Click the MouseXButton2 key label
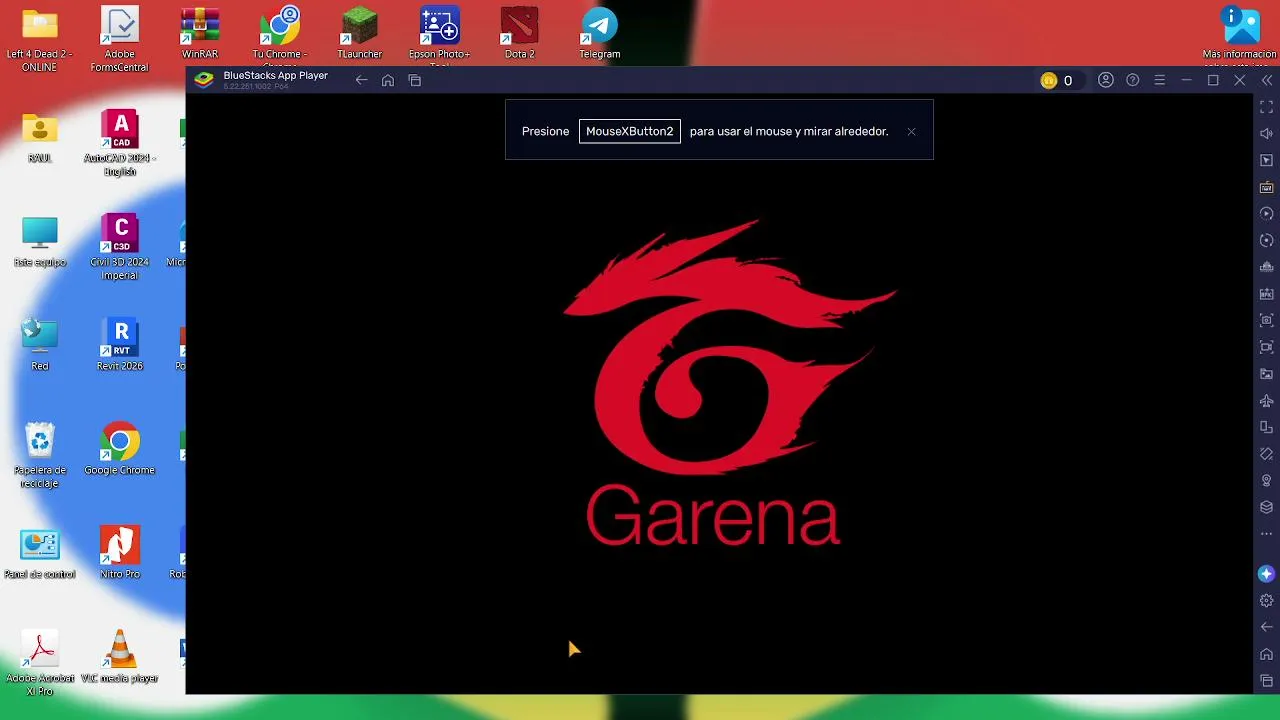The height and width of the screenshot is (720, 1280). click(630, 131)
